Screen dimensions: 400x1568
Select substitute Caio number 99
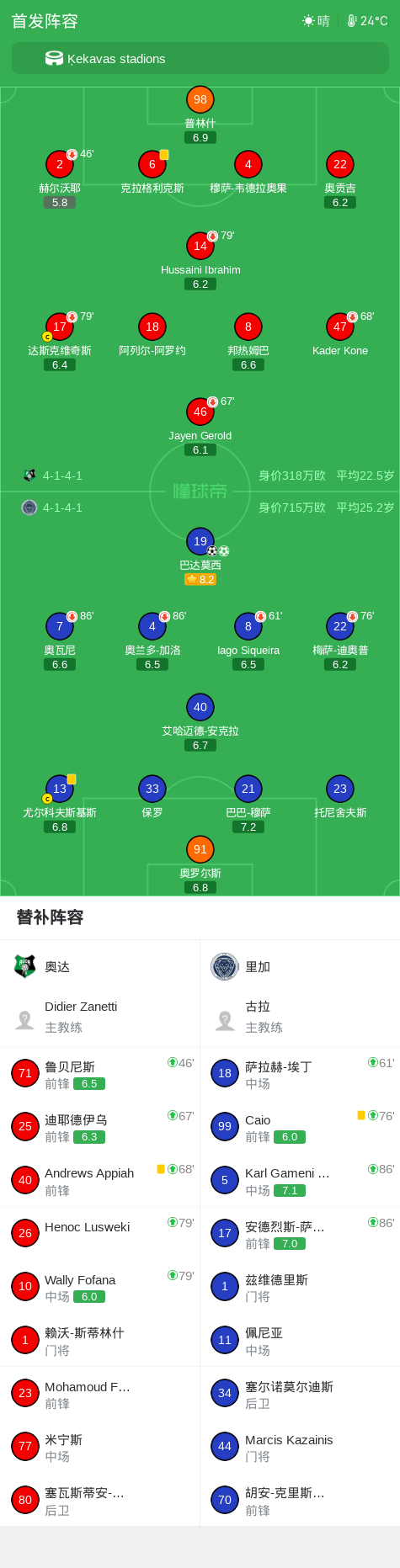click(300, 1127)
